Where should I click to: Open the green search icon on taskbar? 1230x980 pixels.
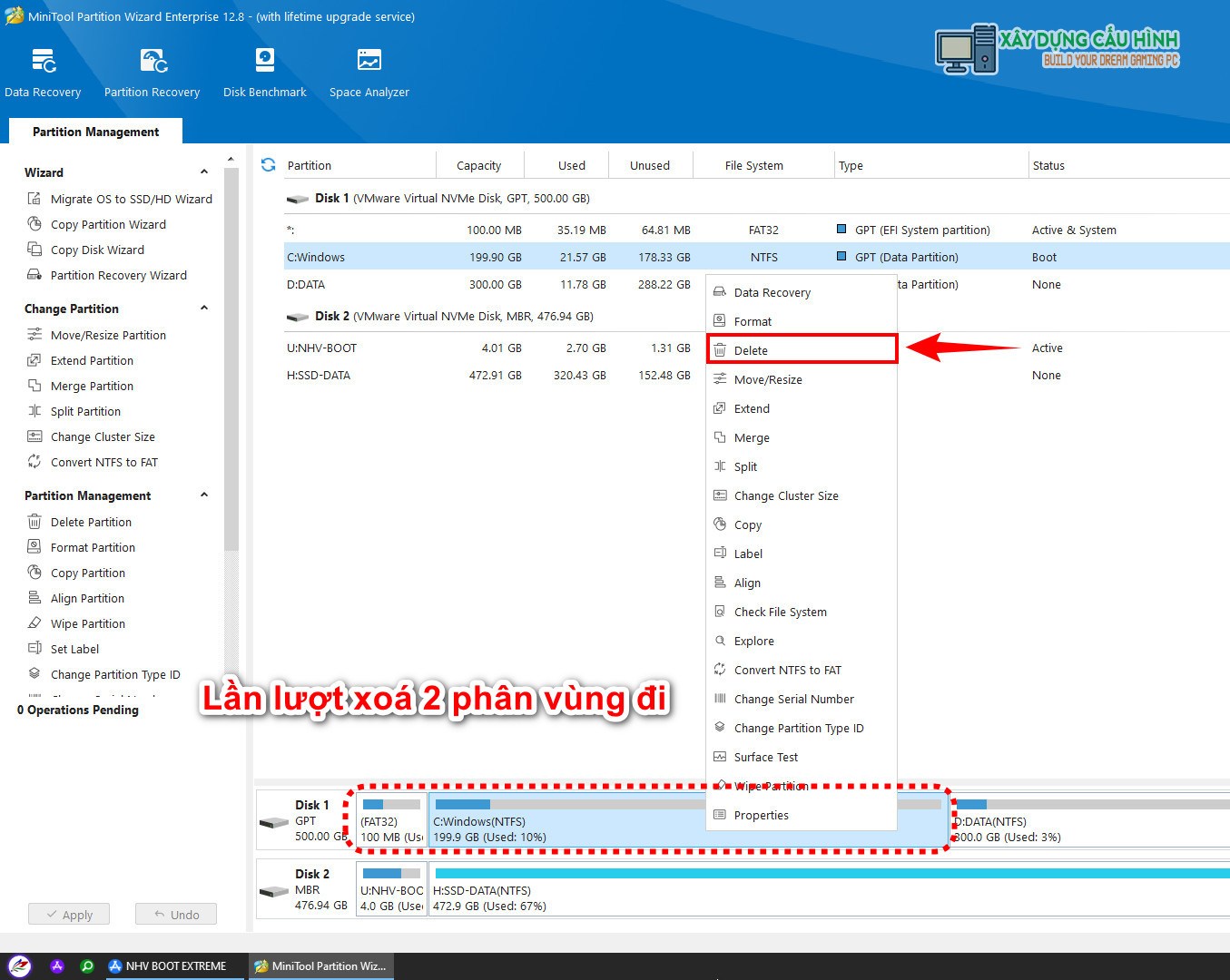click(87, 966)
